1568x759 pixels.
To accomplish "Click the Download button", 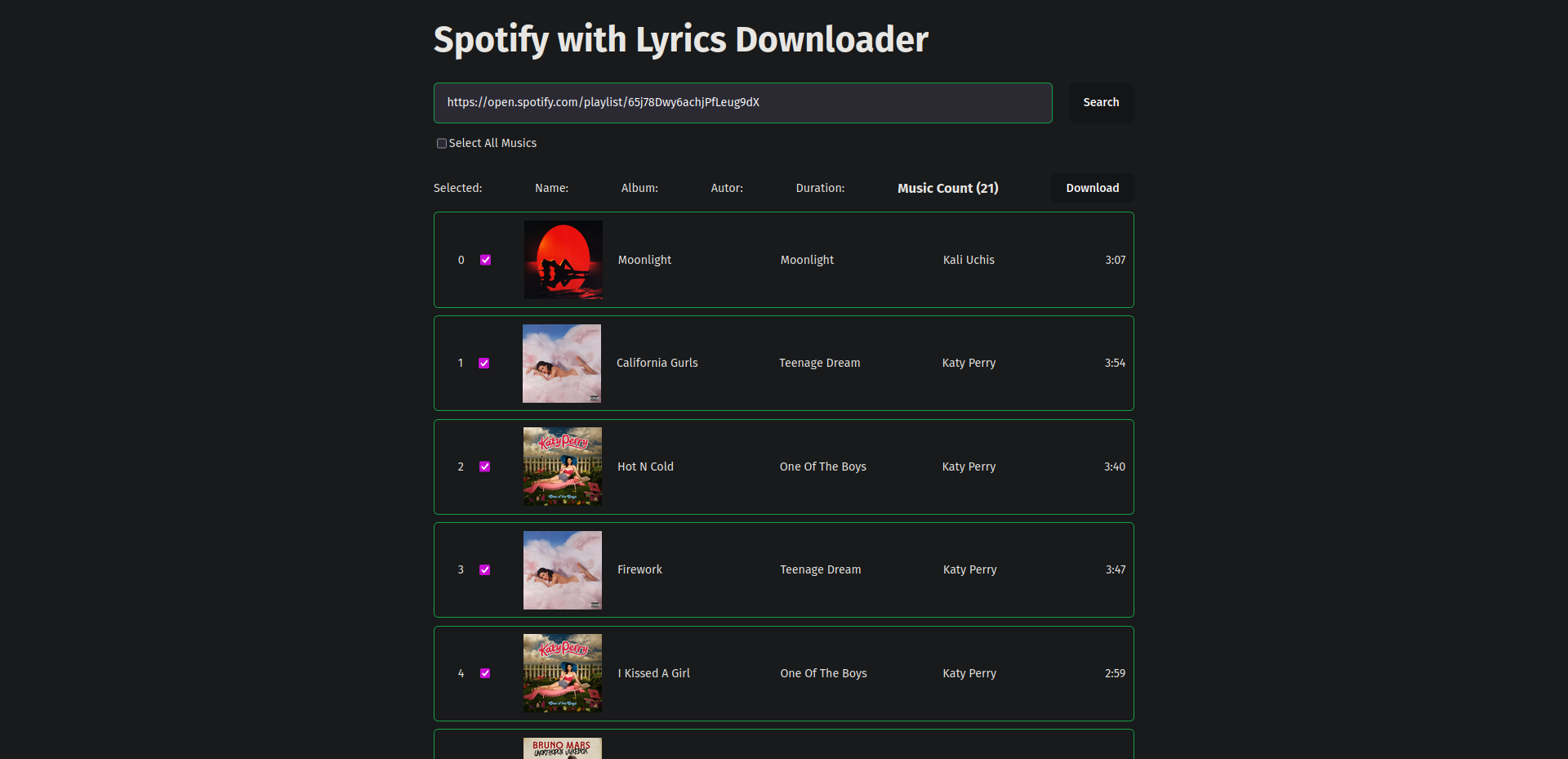I will point(1092,188).
